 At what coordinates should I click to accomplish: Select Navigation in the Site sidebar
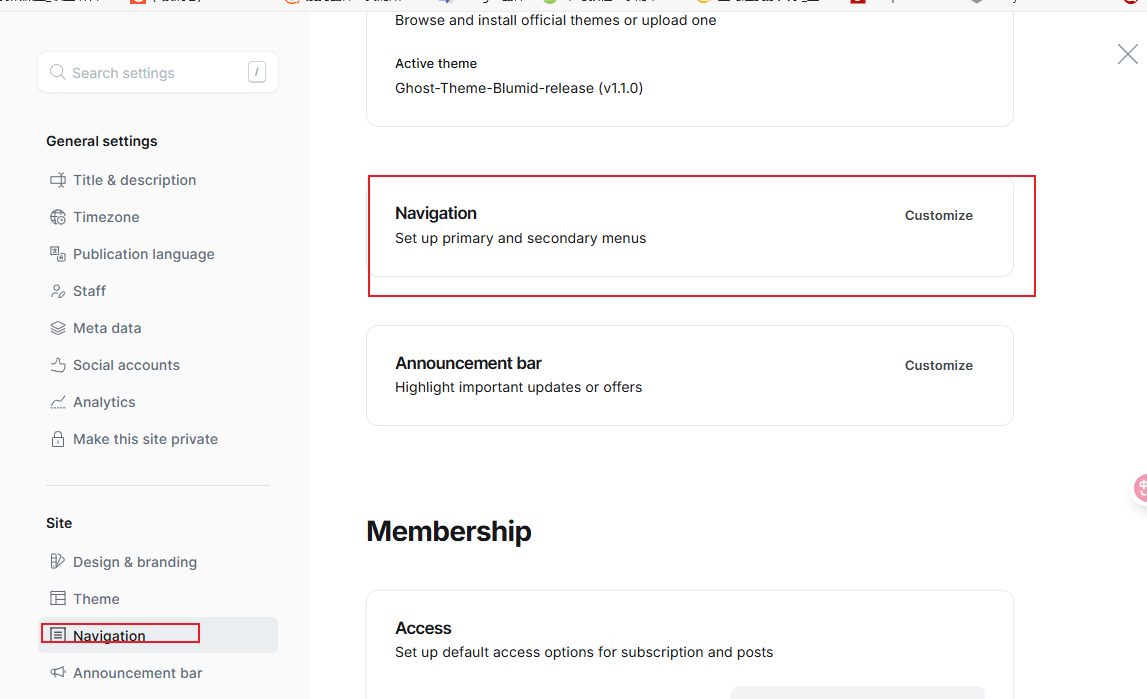(x=109, y=636)
